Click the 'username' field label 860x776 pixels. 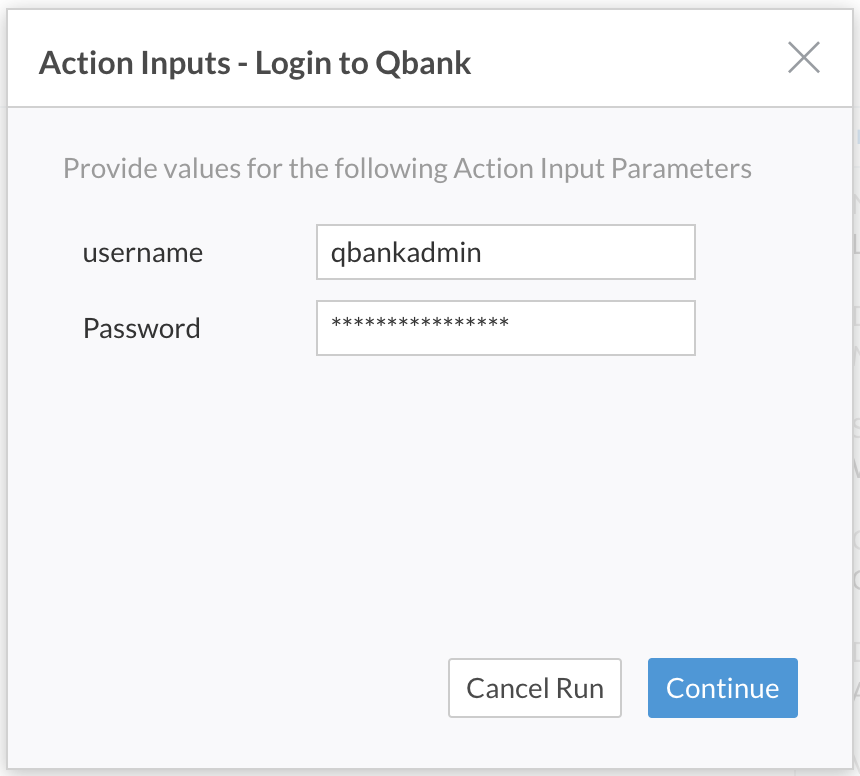(143, 253)
